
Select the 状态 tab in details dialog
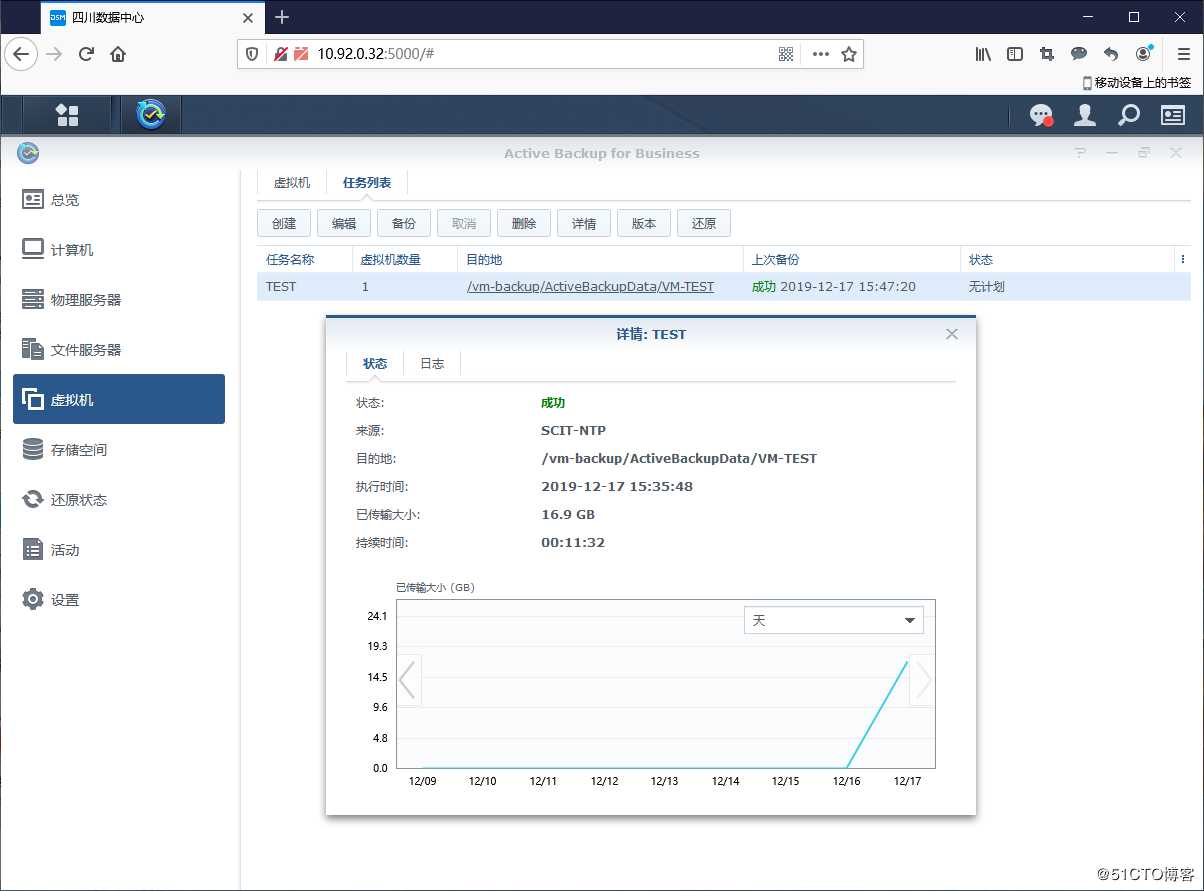375,363
